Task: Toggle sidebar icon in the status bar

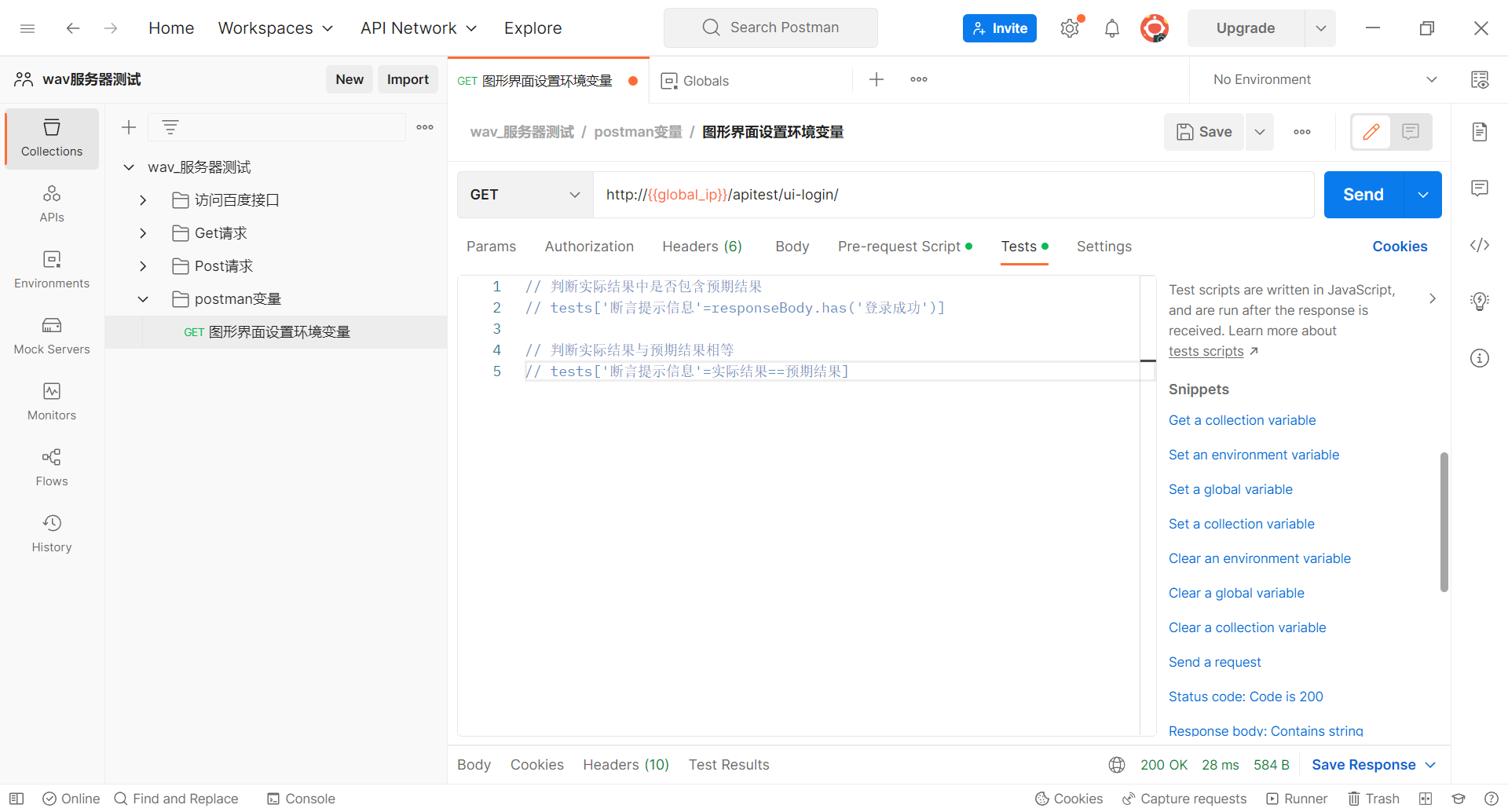Action: coord(16,799)
